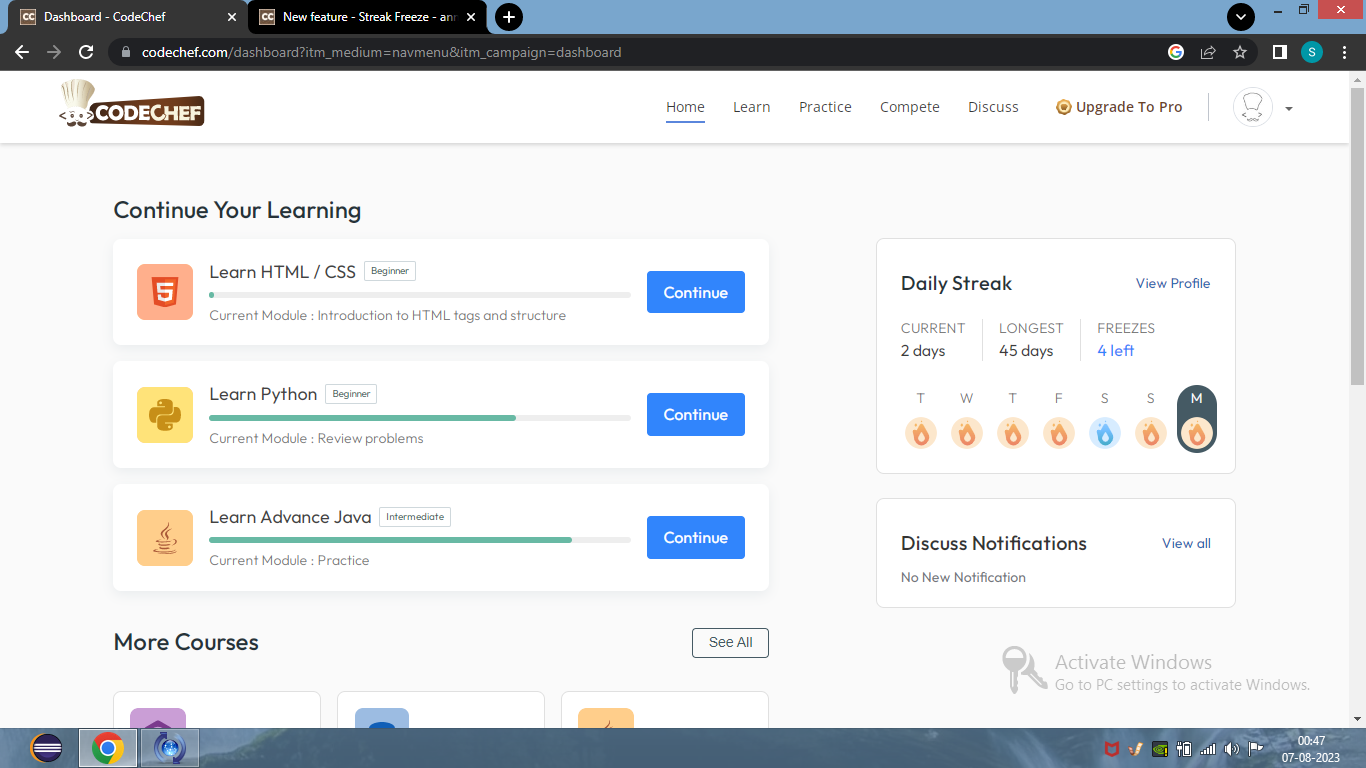The height and width of the screenshot is (768, 1366).
Task: Toggle the browser side panel
Action: click(x=1279, y=52)
